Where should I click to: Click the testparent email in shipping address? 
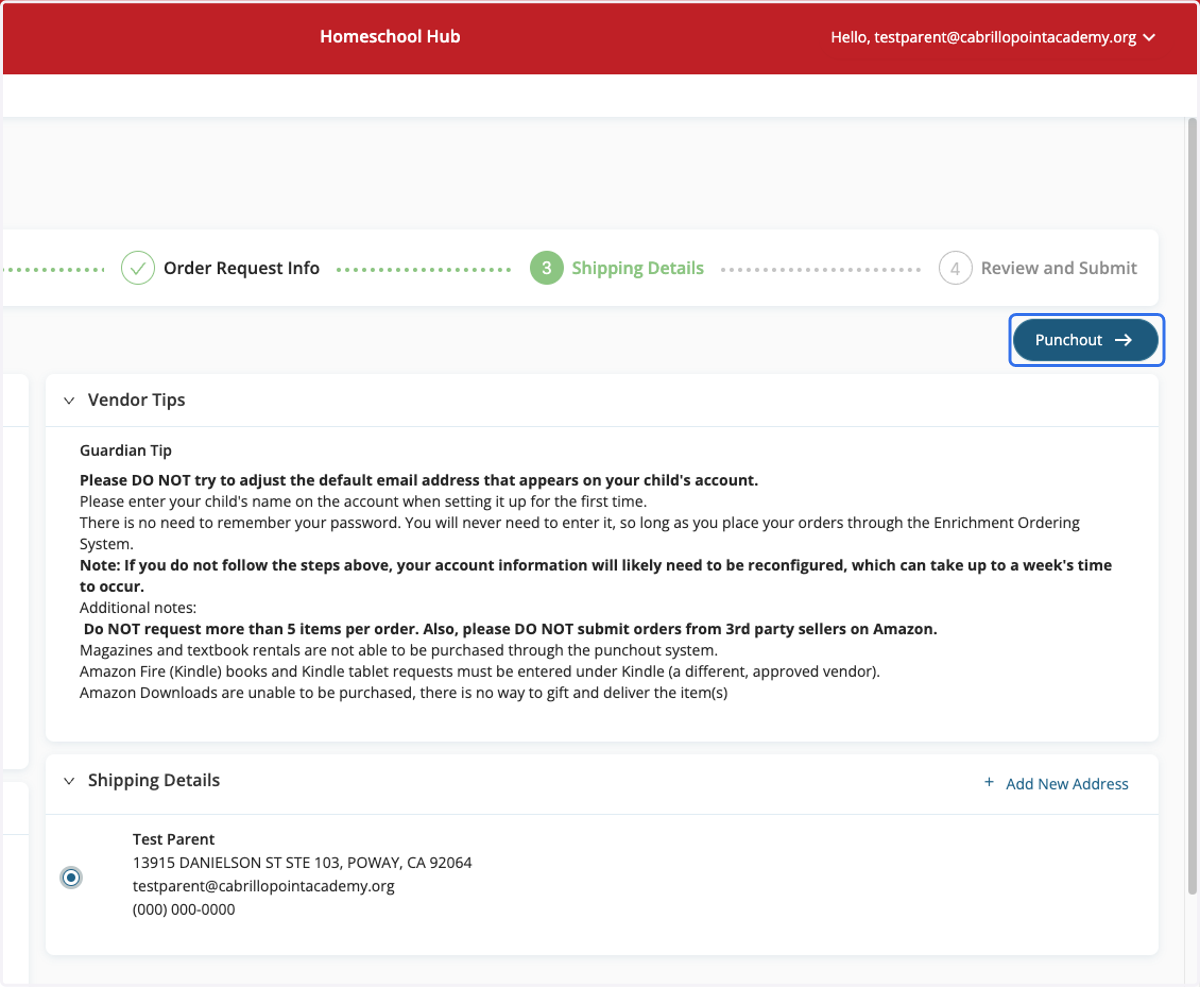point(264,886)
